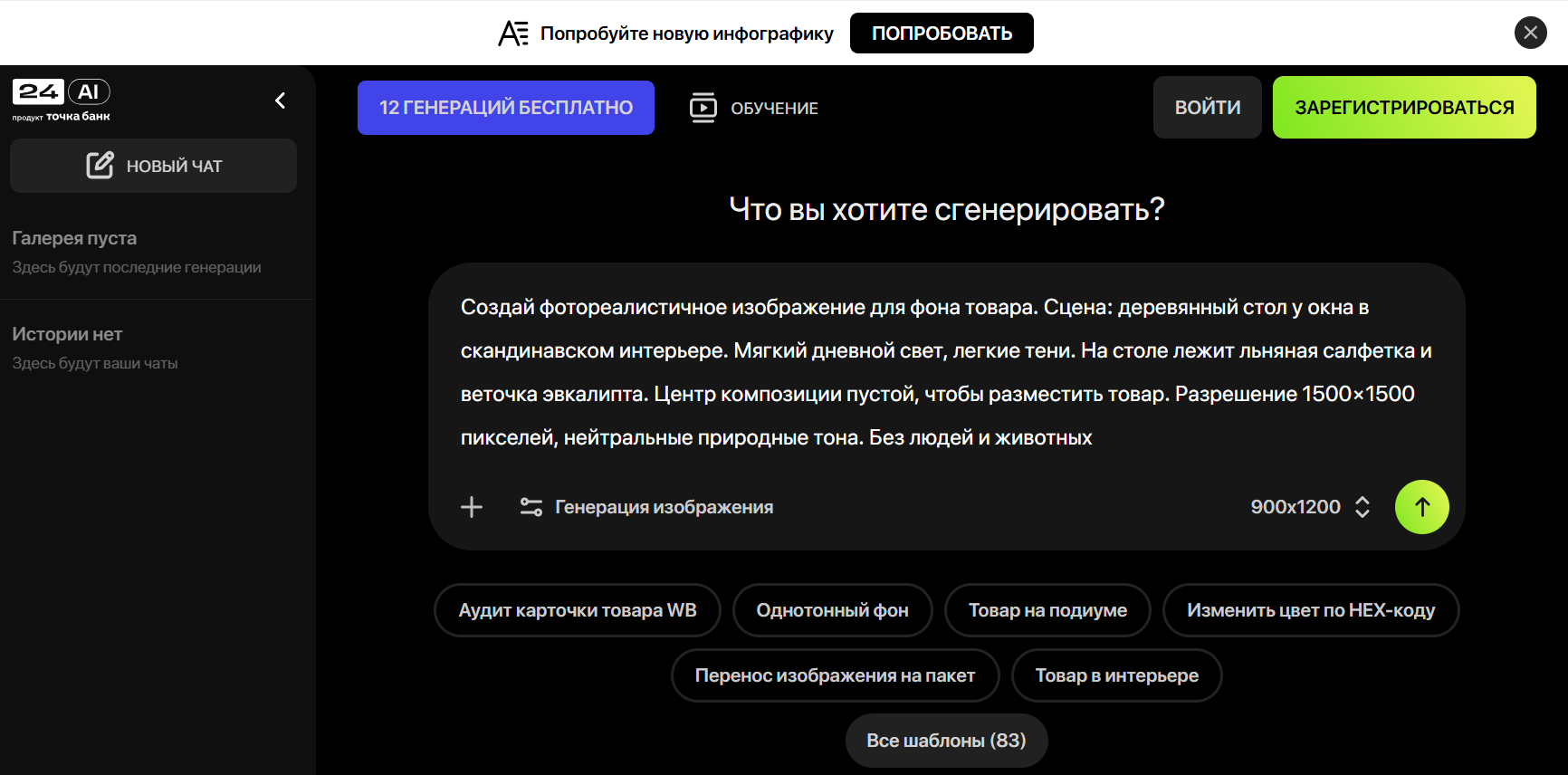Click the pencil icon in НОВЫЙ ЧАТ

point(100,165)
